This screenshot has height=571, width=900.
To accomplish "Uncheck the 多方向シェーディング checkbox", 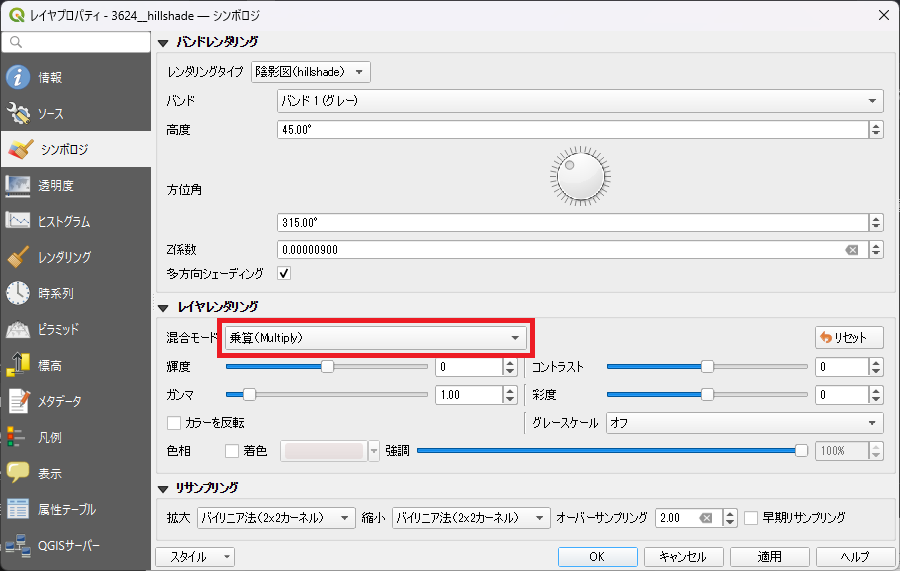I will [x=284, y=273].
